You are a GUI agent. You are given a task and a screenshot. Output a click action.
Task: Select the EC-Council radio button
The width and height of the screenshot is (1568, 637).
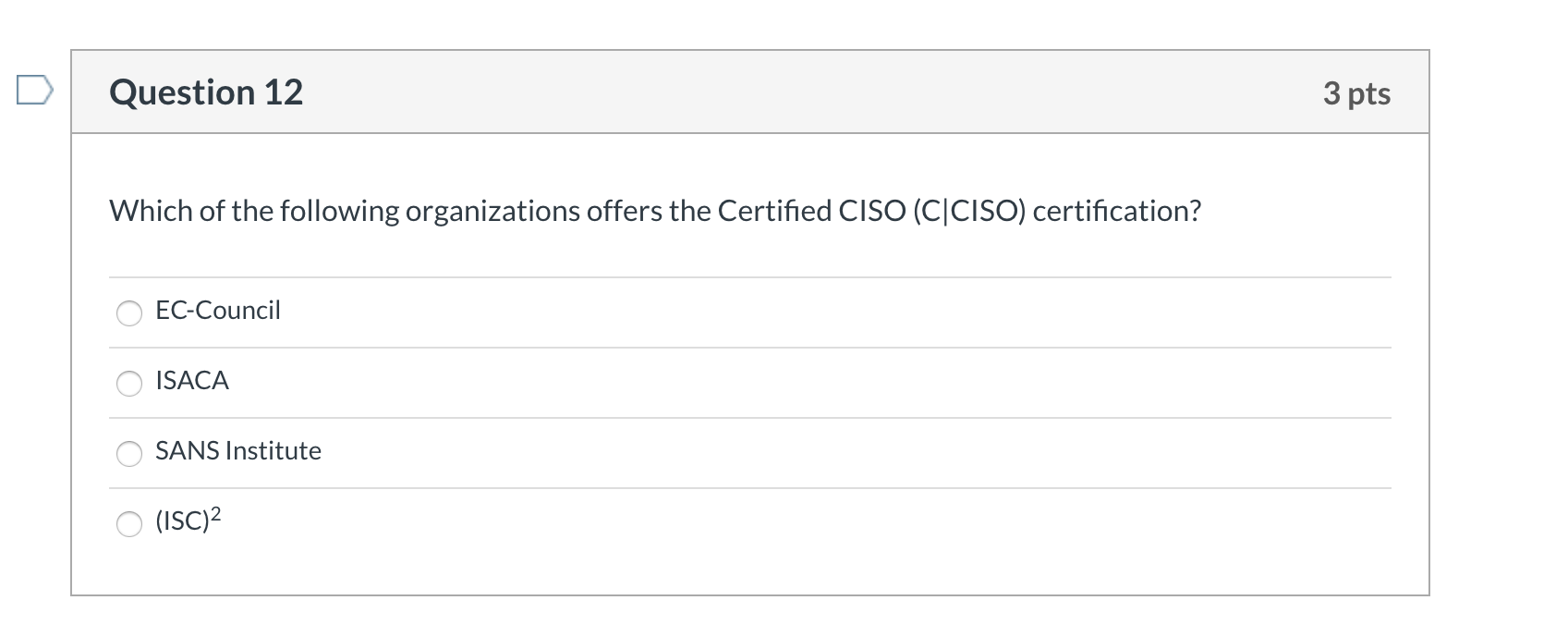pyautogui.click(x=129, y=313)
